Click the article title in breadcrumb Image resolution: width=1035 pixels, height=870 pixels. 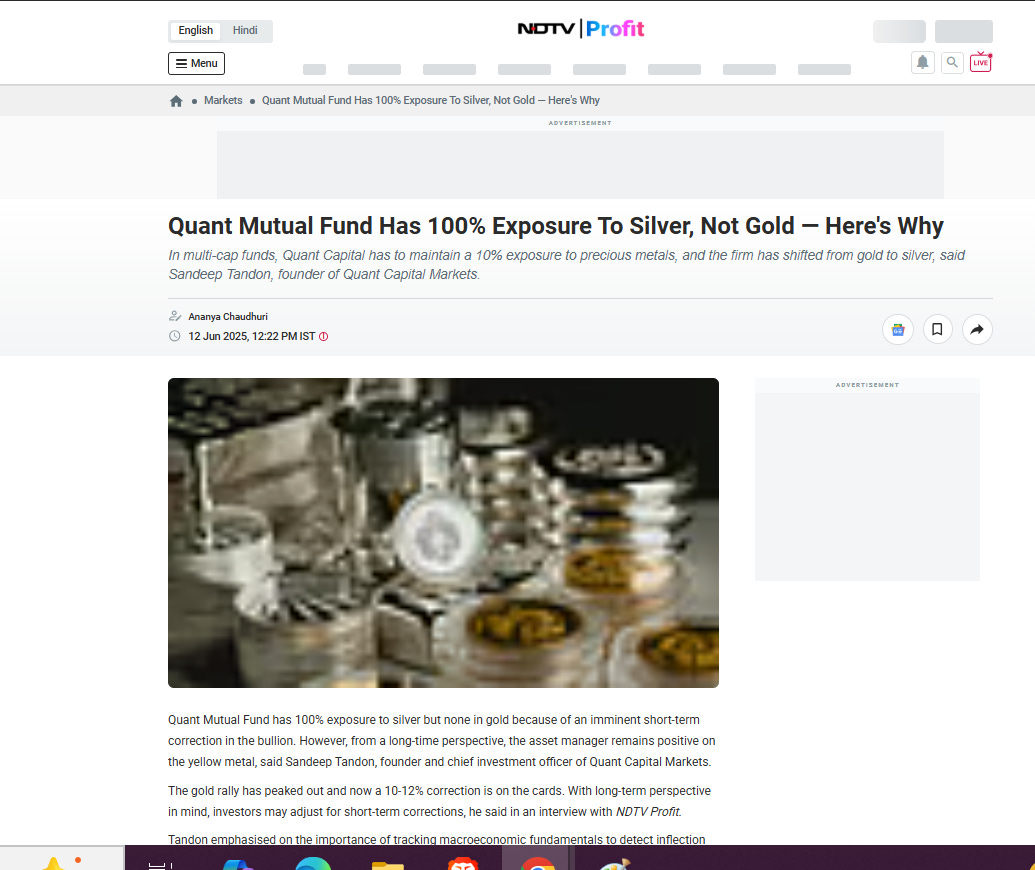(430, 100)
